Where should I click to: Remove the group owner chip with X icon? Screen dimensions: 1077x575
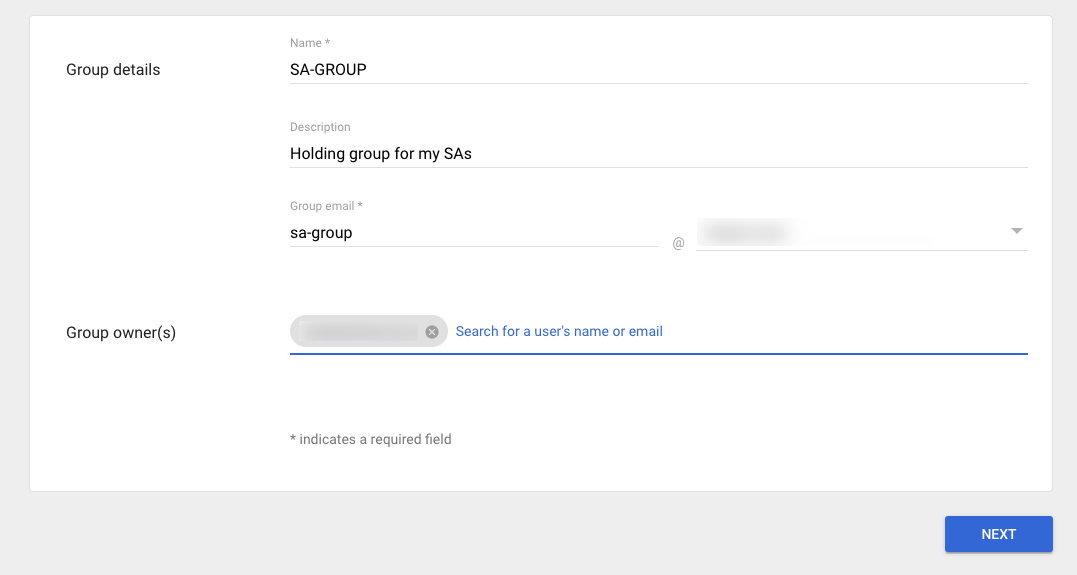pos(432,332)
